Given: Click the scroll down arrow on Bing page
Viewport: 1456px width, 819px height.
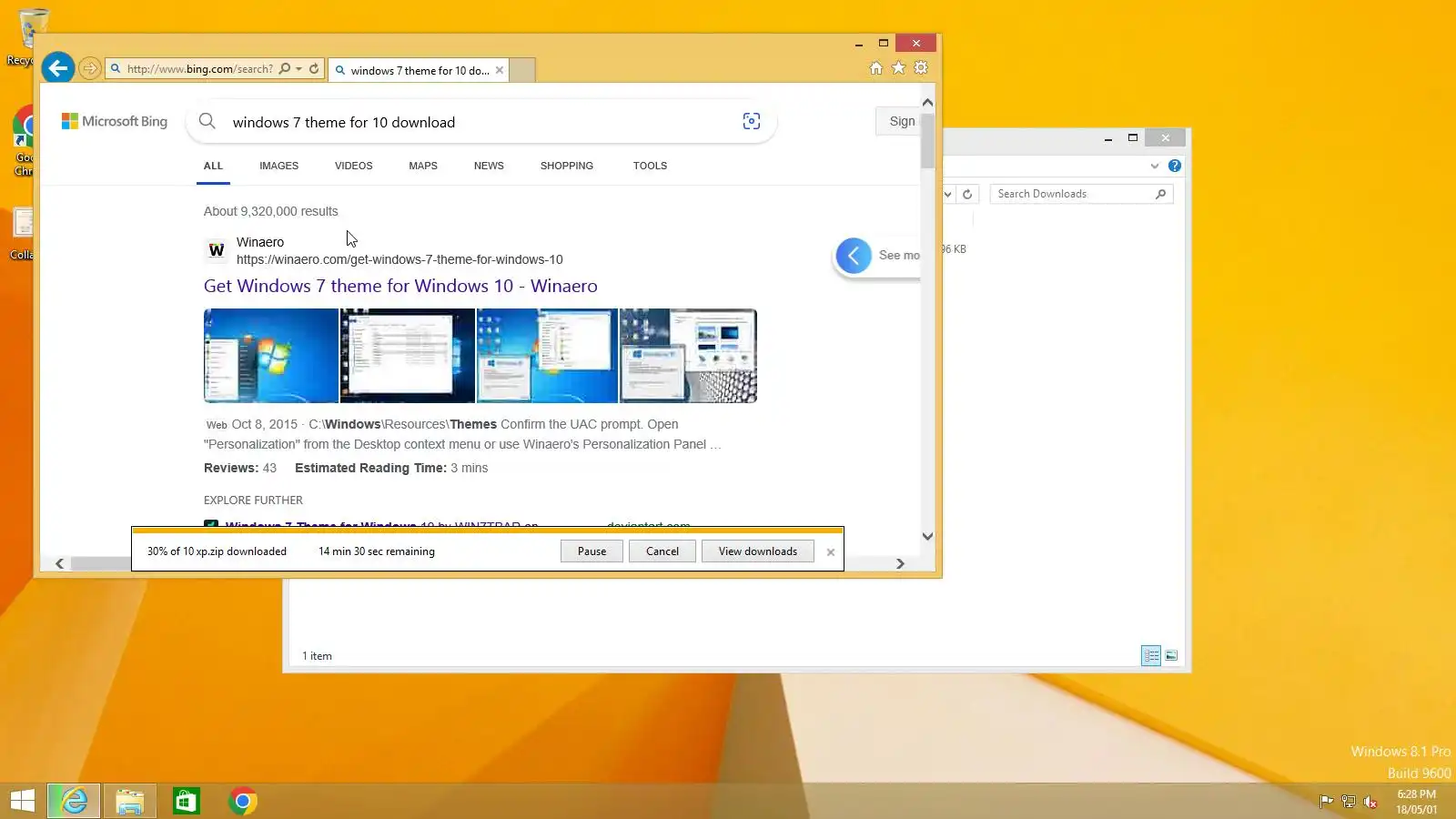Looking at the screenshot, I should [x=927, y=536].
